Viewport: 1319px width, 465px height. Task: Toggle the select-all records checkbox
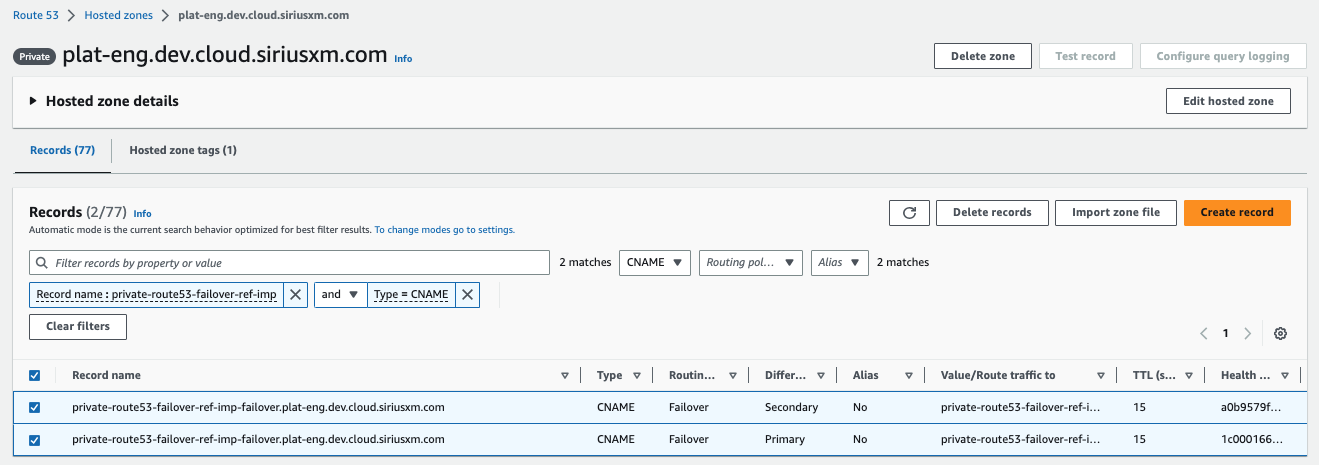(35, 375)
